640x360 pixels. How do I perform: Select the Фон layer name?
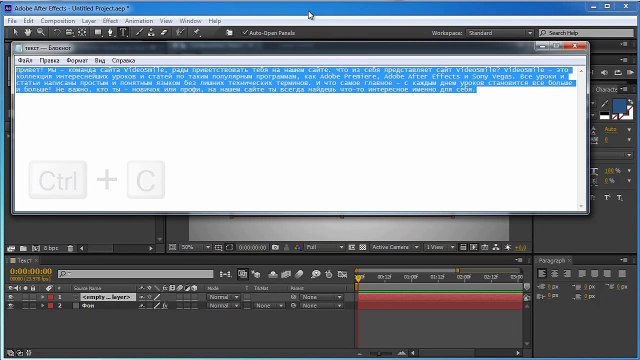click(x=88, y=306)
